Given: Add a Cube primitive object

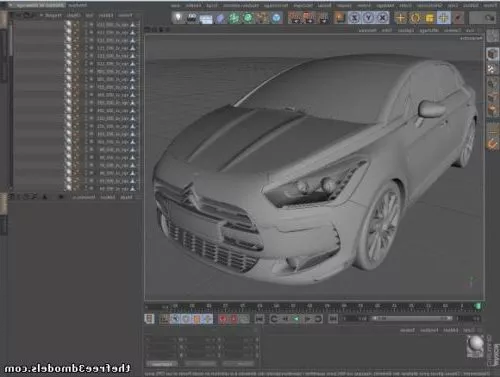Looking at the screenshot, I should 276,18.
